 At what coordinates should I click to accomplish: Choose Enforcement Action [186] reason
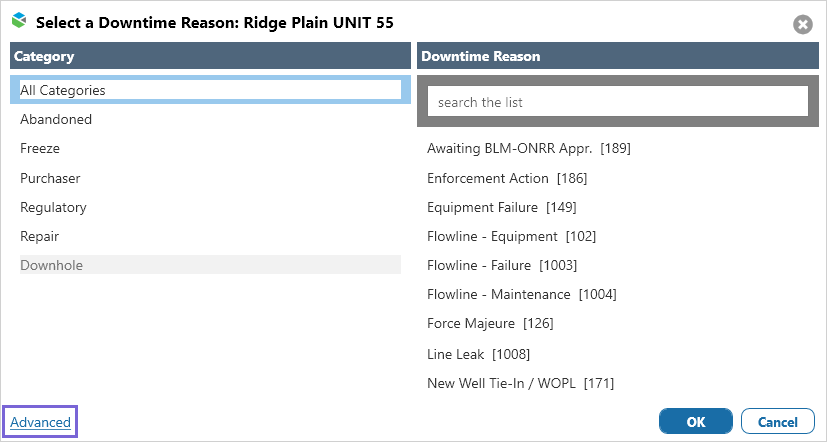[507, 178]
